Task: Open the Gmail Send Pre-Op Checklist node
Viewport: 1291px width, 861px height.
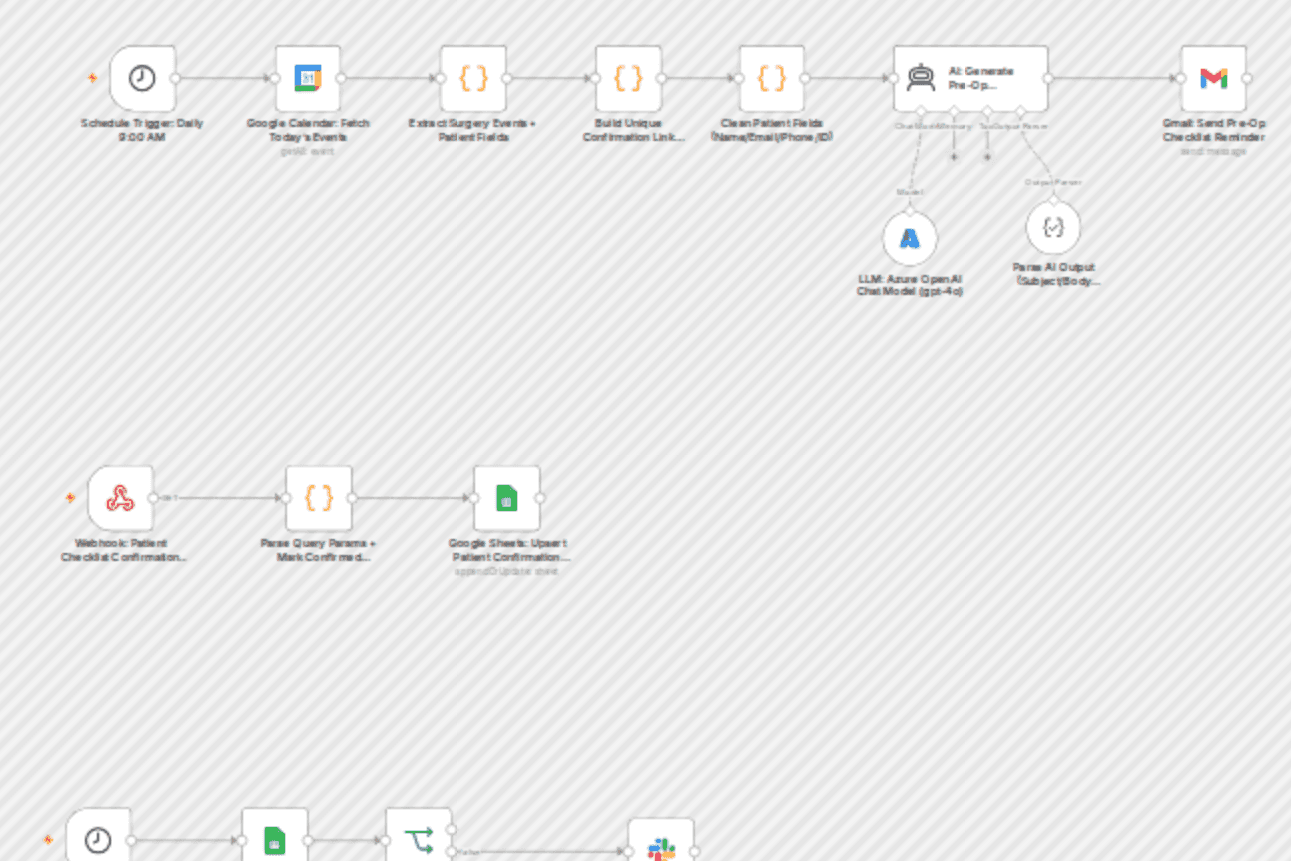Action: (x=1214, y=78)
